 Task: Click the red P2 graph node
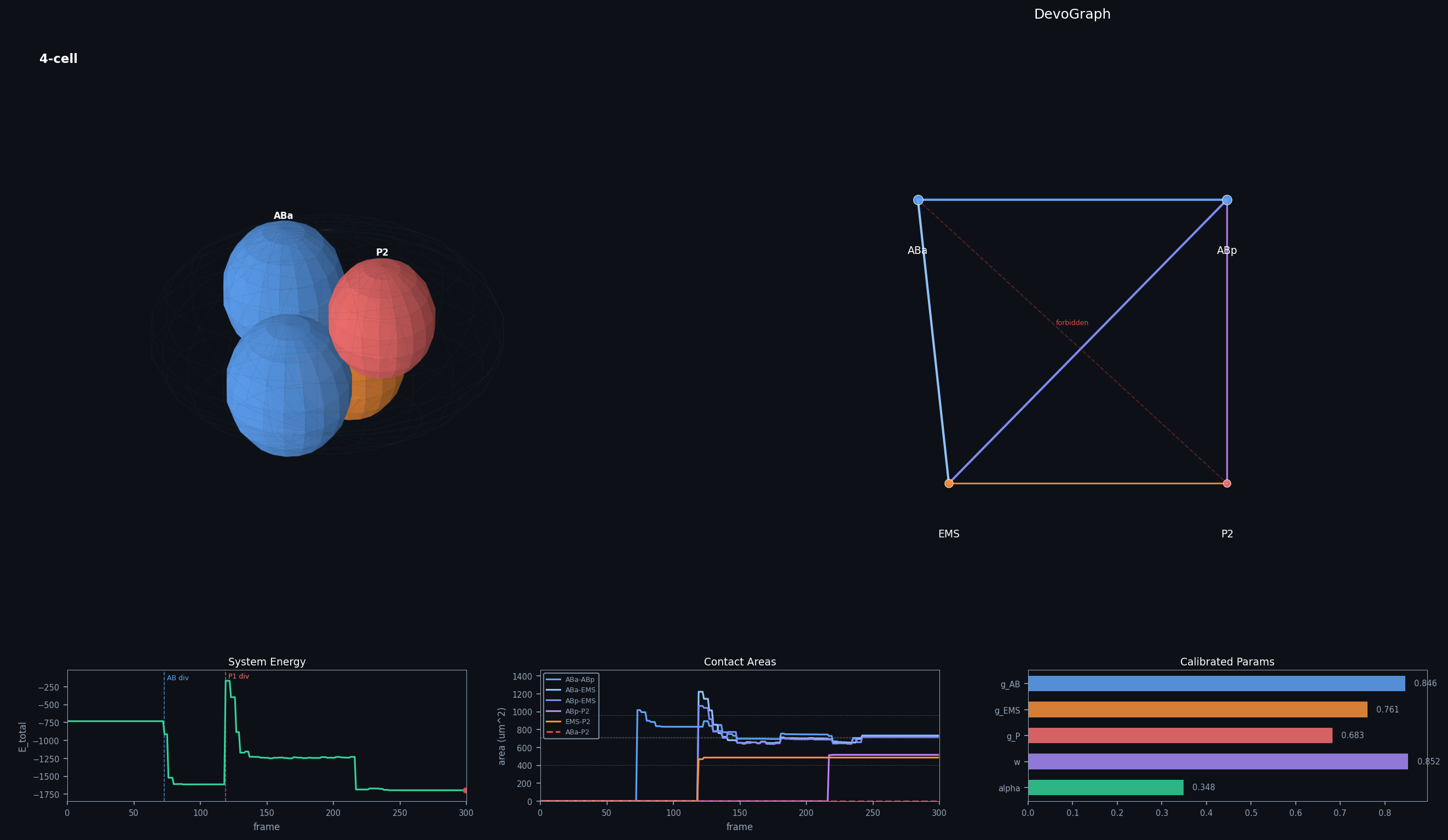1227,484
